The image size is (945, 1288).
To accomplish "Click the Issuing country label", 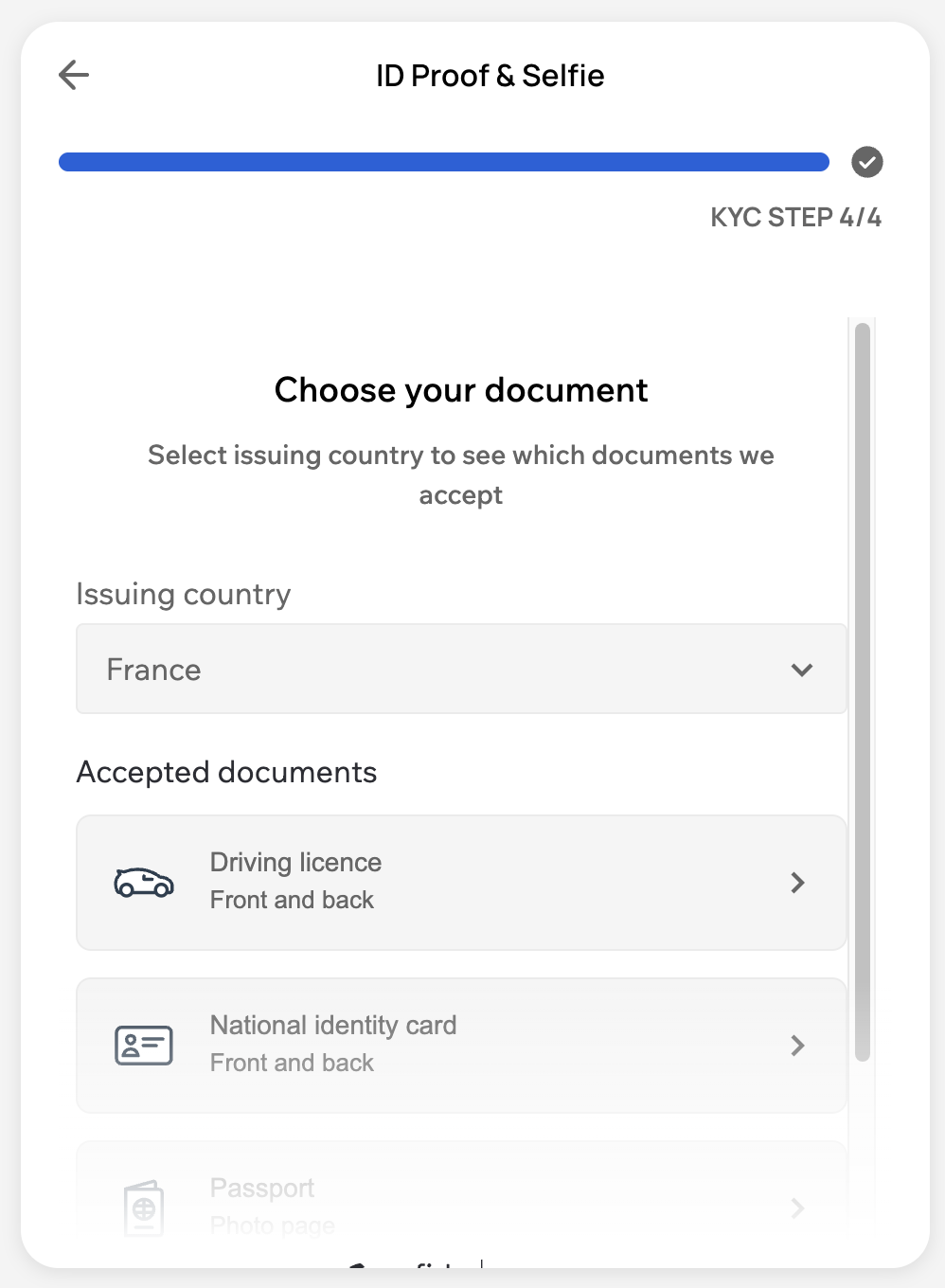I will click(183, 595).
